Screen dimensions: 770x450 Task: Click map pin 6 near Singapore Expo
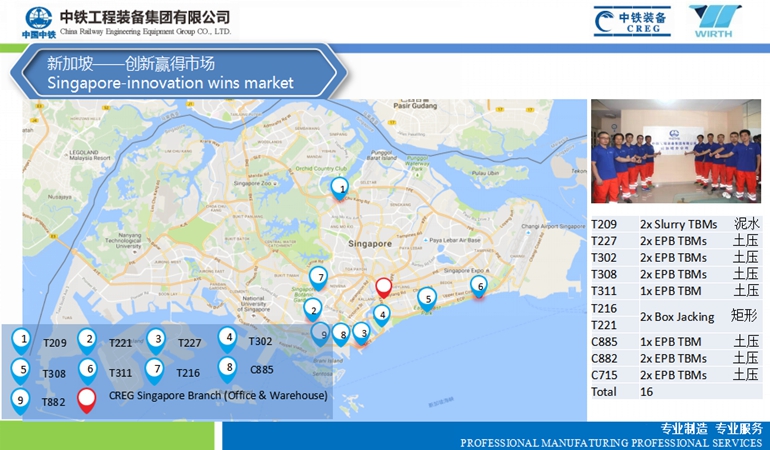[479, 287]
